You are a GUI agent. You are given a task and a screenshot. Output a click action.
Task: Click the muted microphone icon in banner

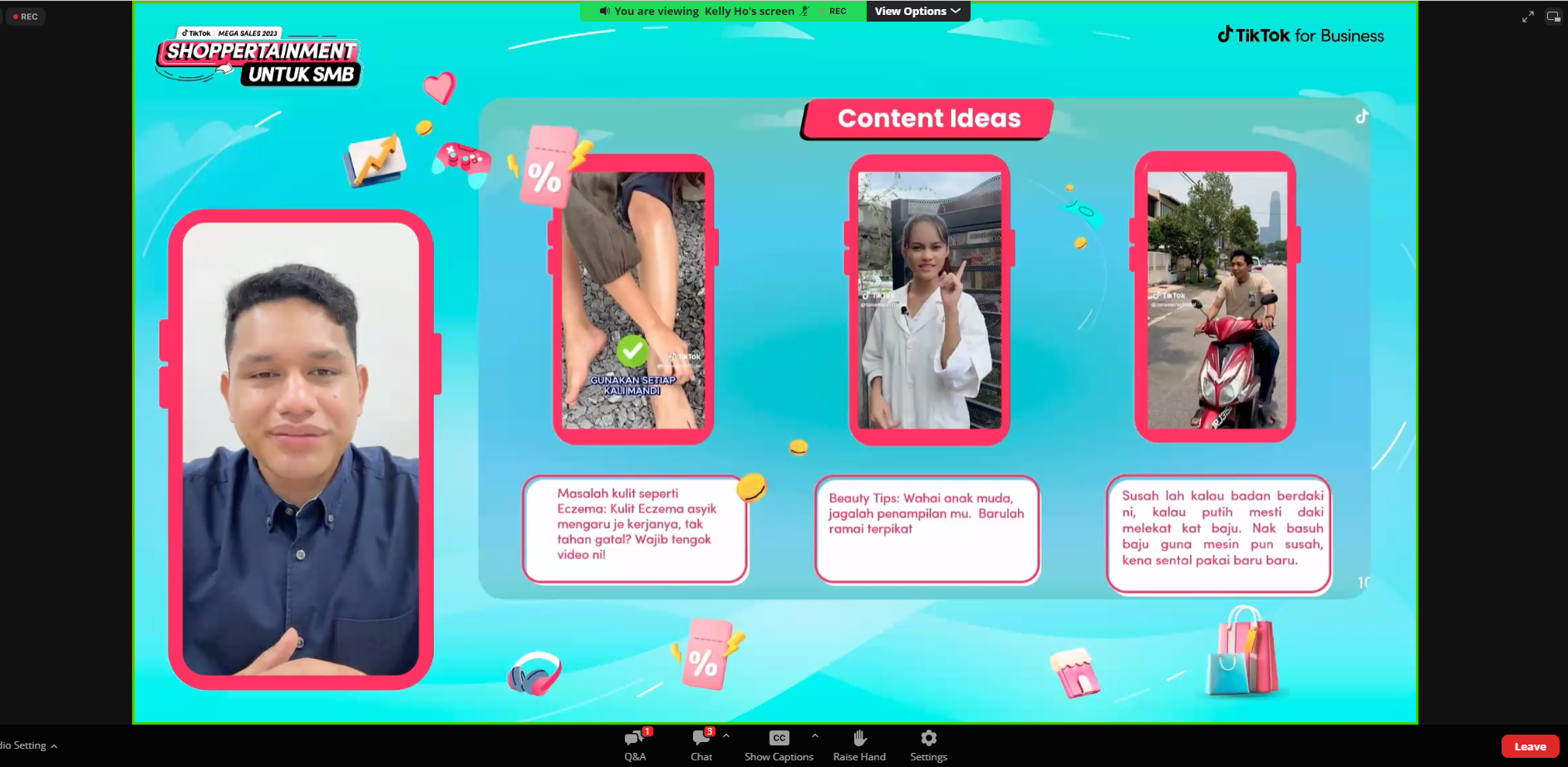click(804, 11)
